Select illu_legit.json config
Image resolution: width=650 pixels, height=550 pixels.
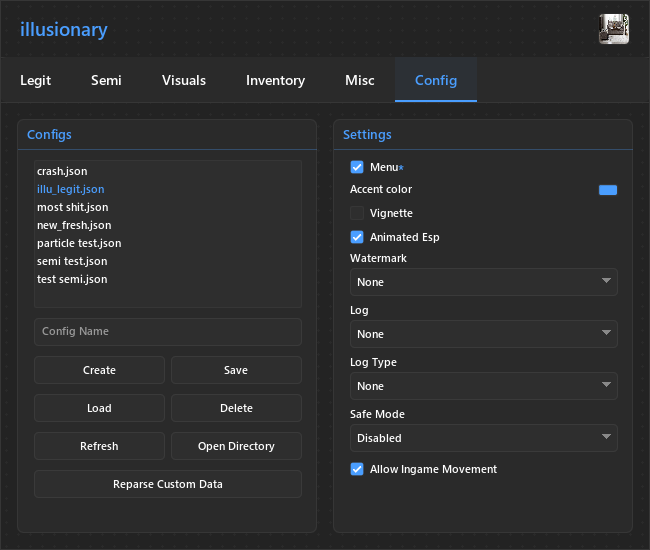tap(167, 189)
